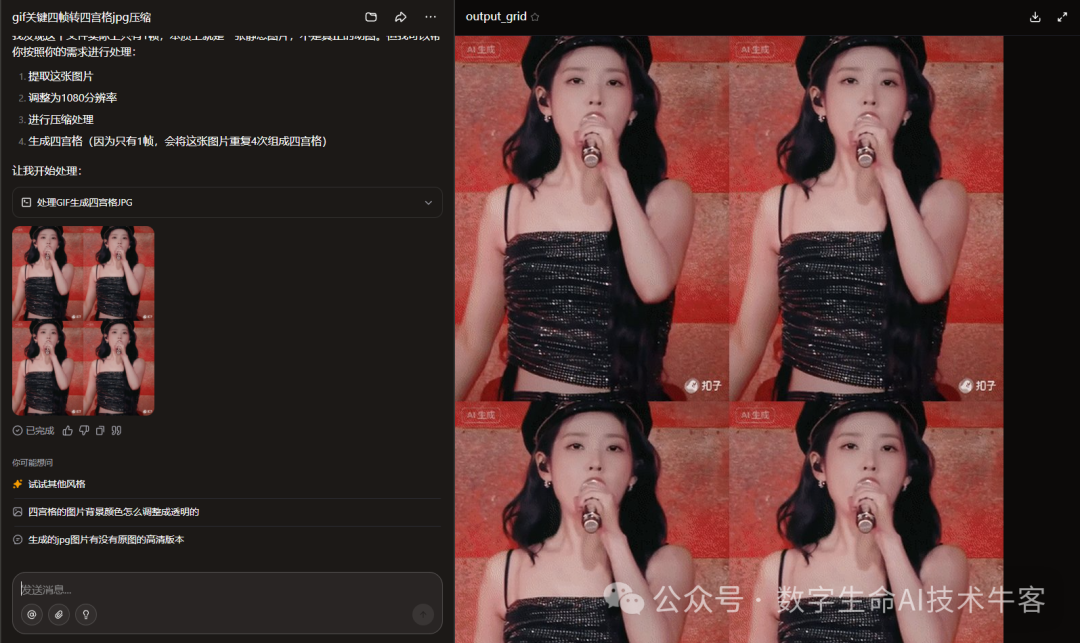Screen dimensions: 1080x643
Task: Click the thumbs up feedback icon
Action: click(68, 430)
